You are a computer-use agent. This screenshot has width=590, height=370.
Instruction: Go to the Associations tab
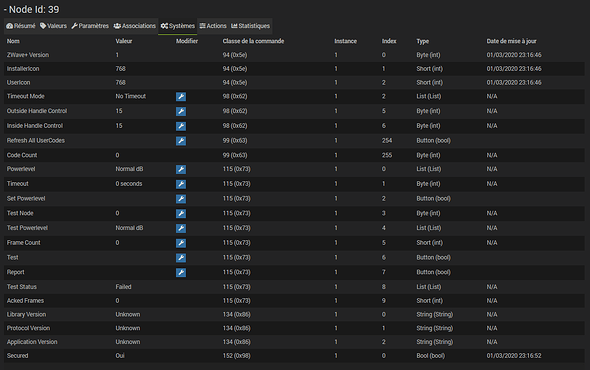coord(135,26)
